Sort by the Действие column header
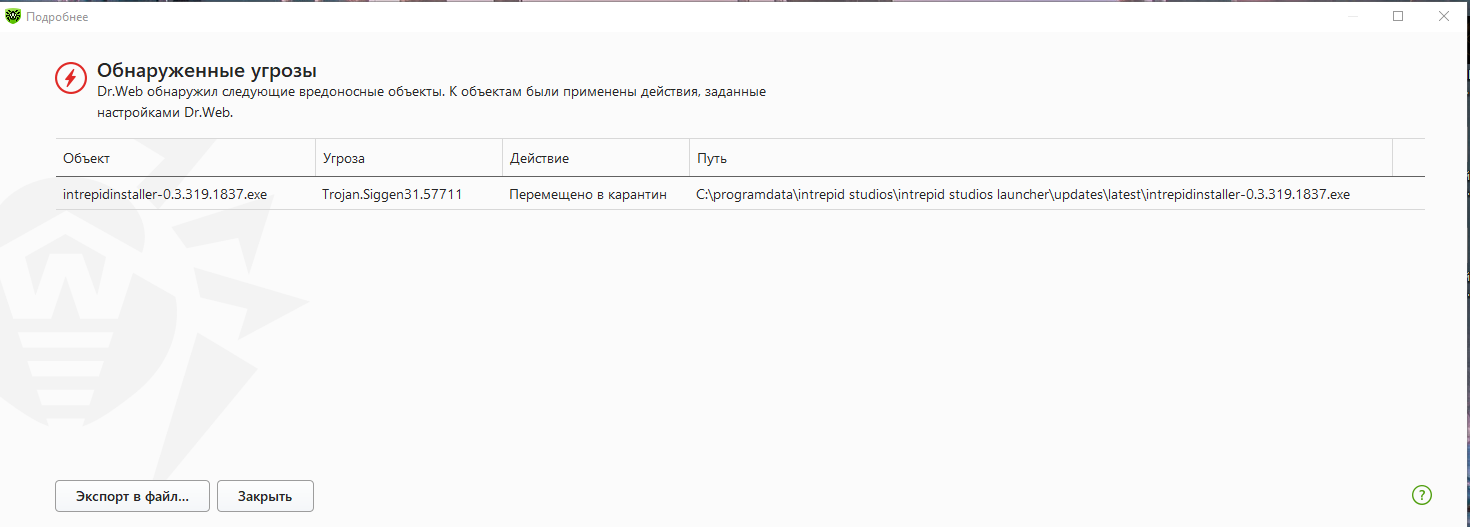 click(596, 158)
